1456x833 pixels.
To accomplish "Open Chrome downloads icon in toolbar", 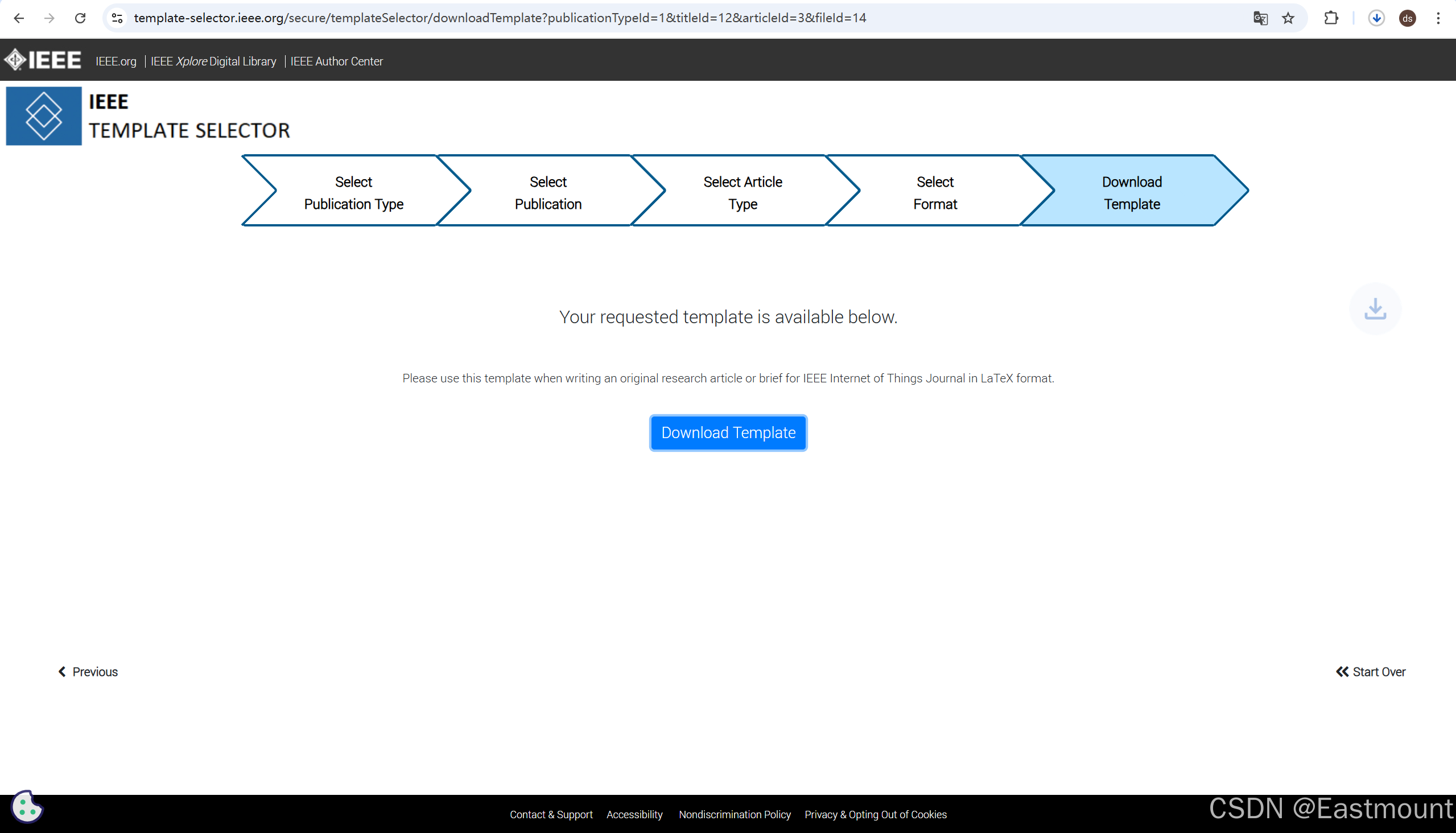I will (x=1376, y=18).
